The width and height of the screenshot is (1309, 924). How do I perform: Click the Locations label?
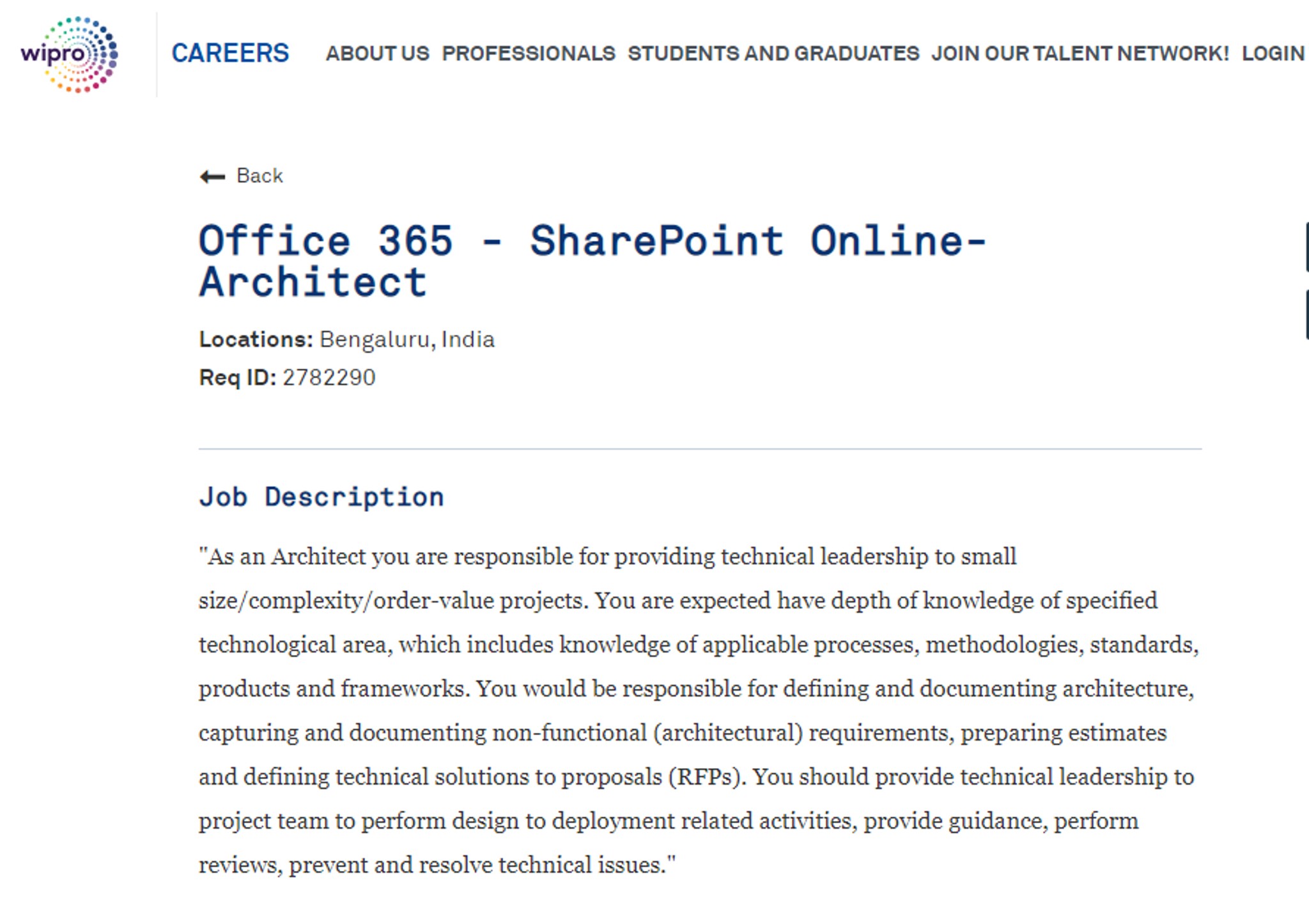click(256, 339)
